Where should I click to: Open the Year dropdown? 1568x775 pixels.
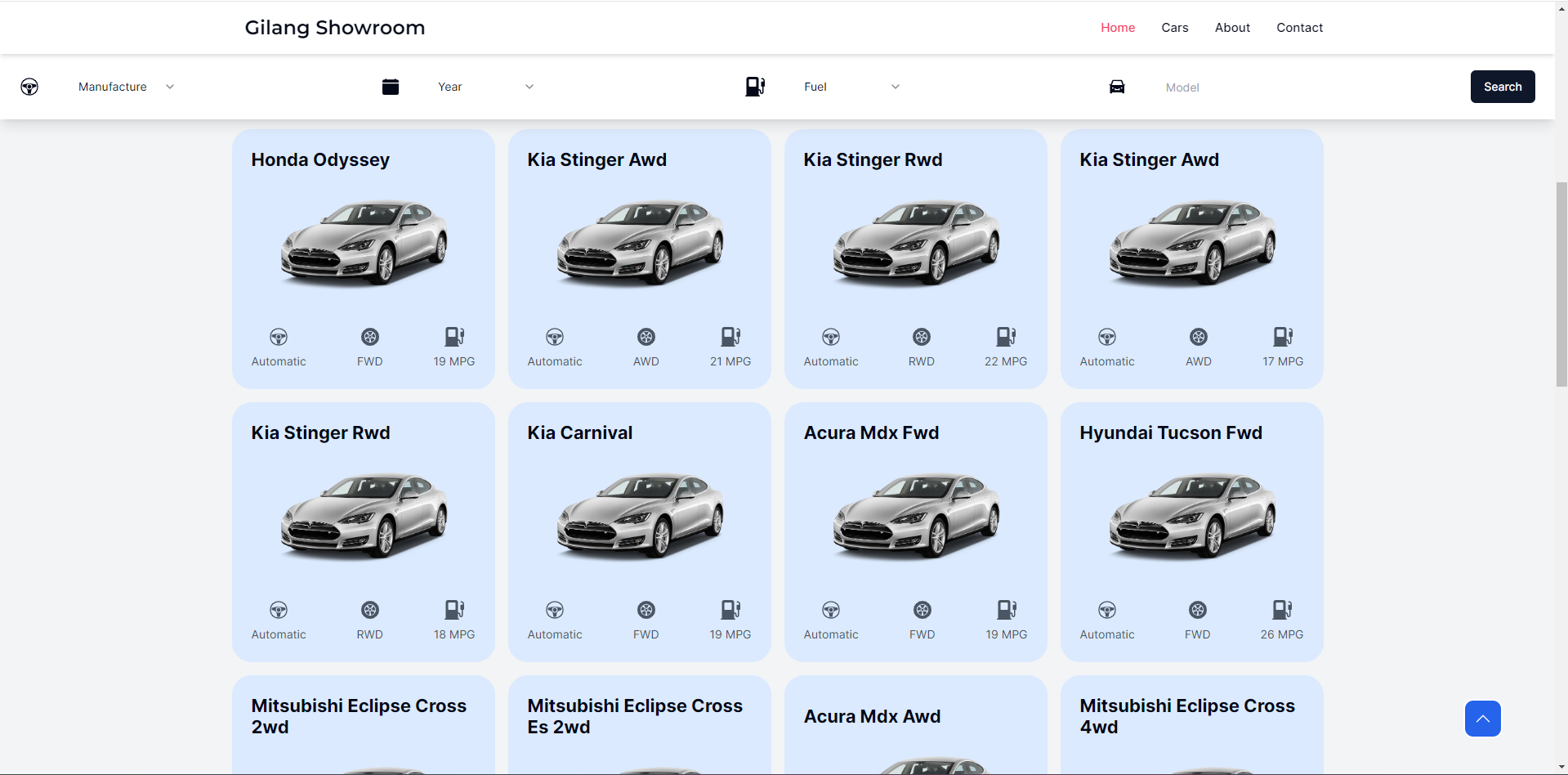tap(486, 87)
